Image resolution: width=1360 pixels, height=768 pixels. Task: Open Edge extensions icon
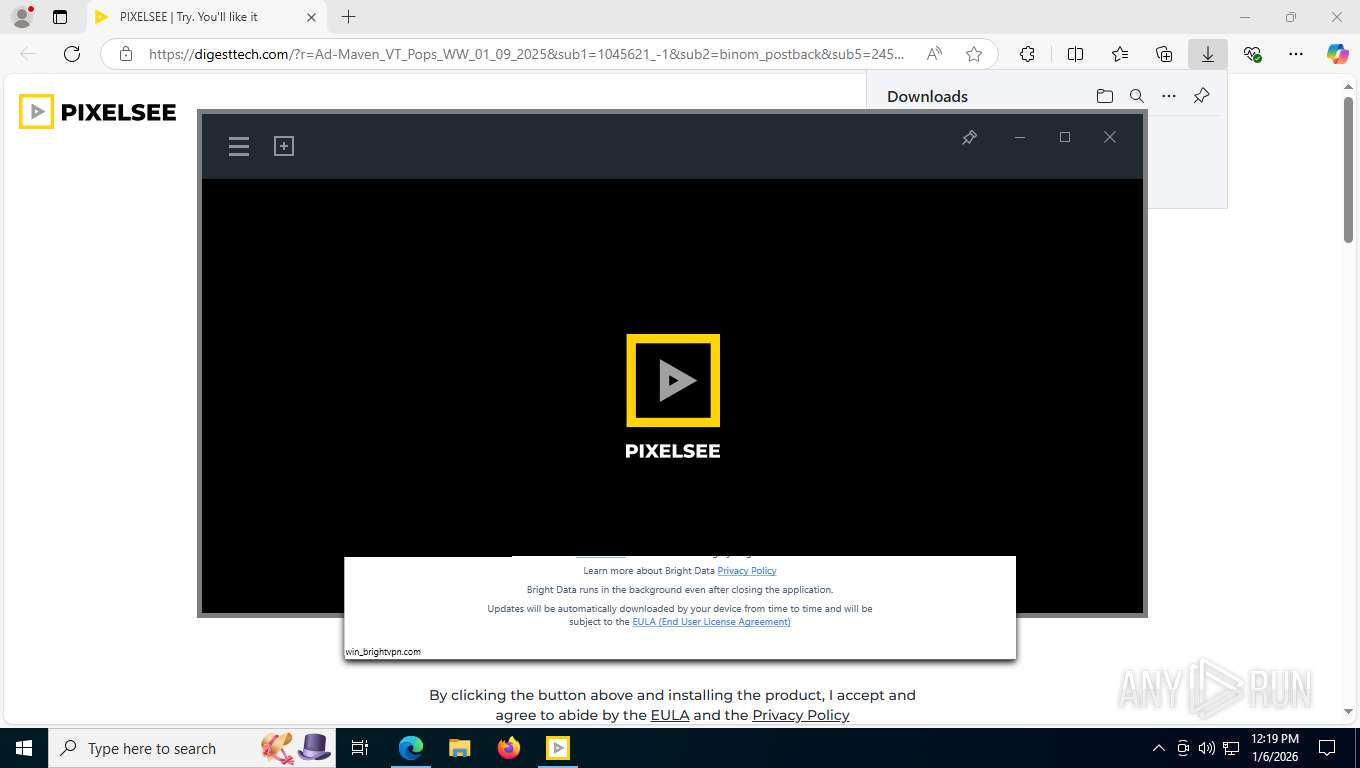(x=1027, y=54)
